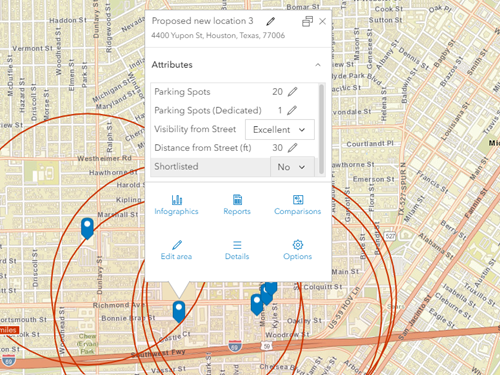The image size is (500, 375).
Task: Click the Westheimer Rd label on the map
Action: tap(105, 158)
